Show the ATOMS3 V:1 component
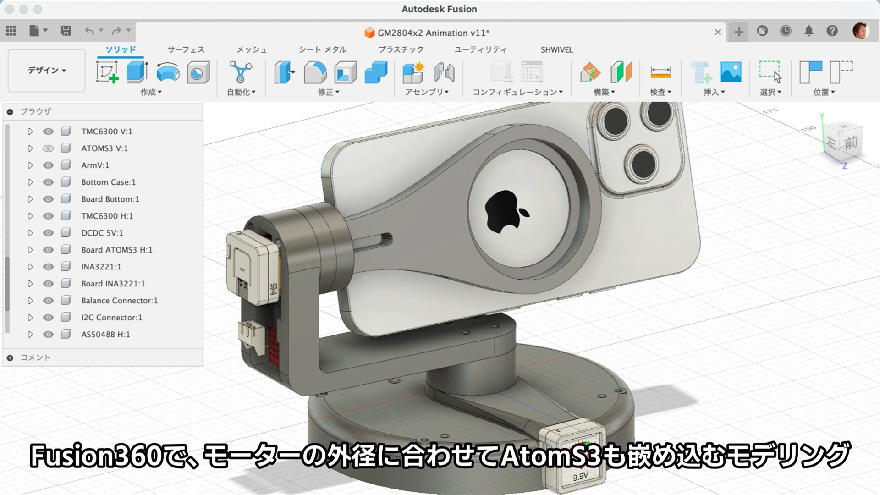The height and width of the screenshot is (495, 880). click(48, 148)
